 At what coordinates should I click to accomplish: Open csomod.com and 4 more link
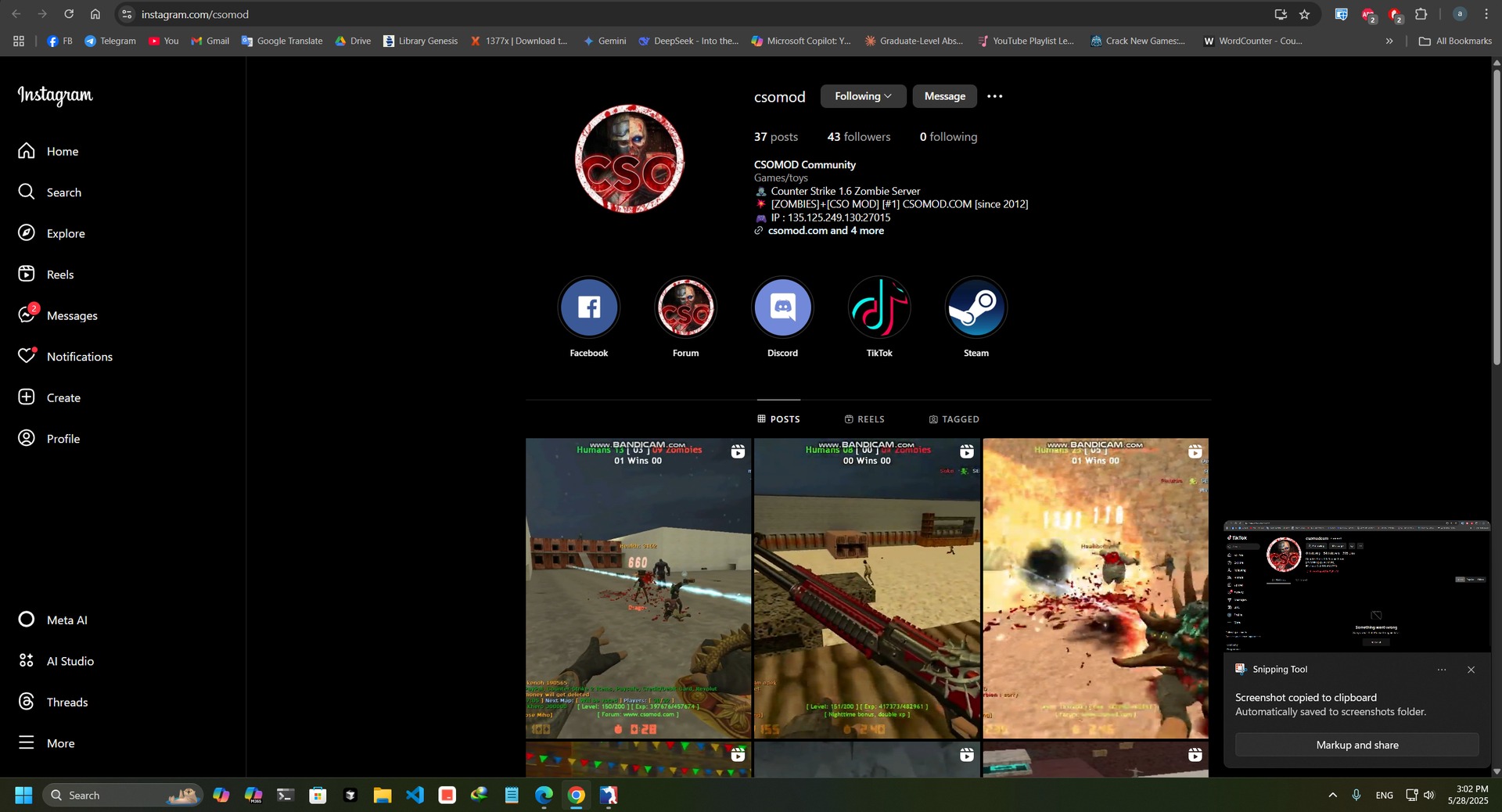825,231
